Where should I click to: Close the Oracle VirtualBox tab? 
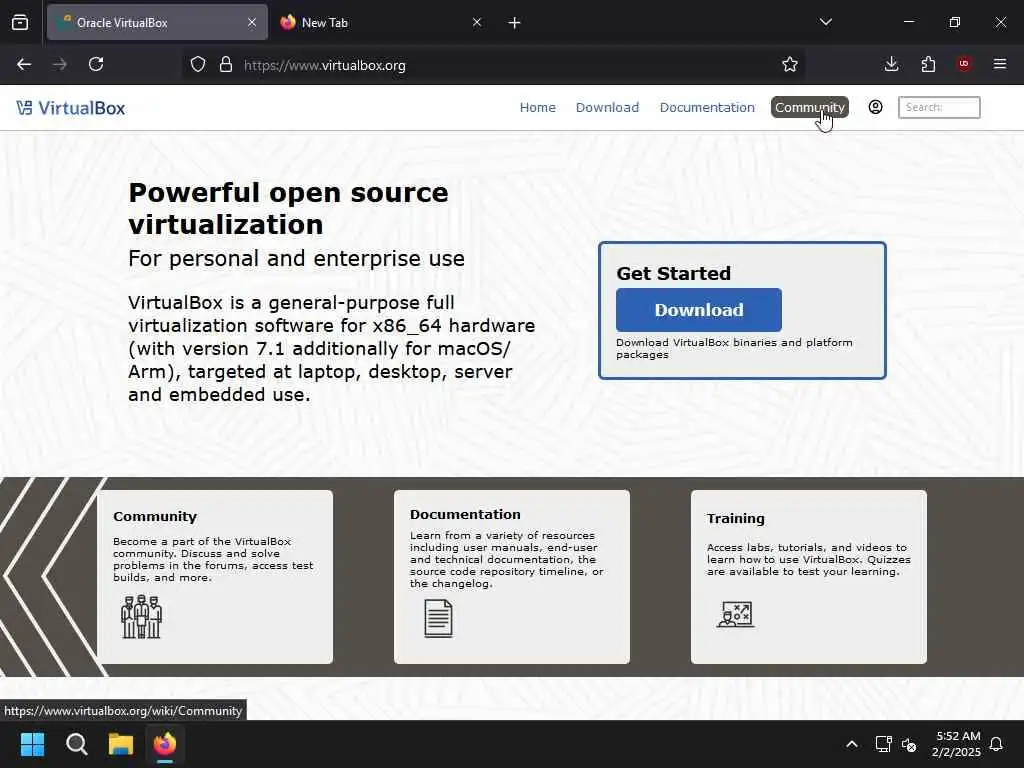252,22
